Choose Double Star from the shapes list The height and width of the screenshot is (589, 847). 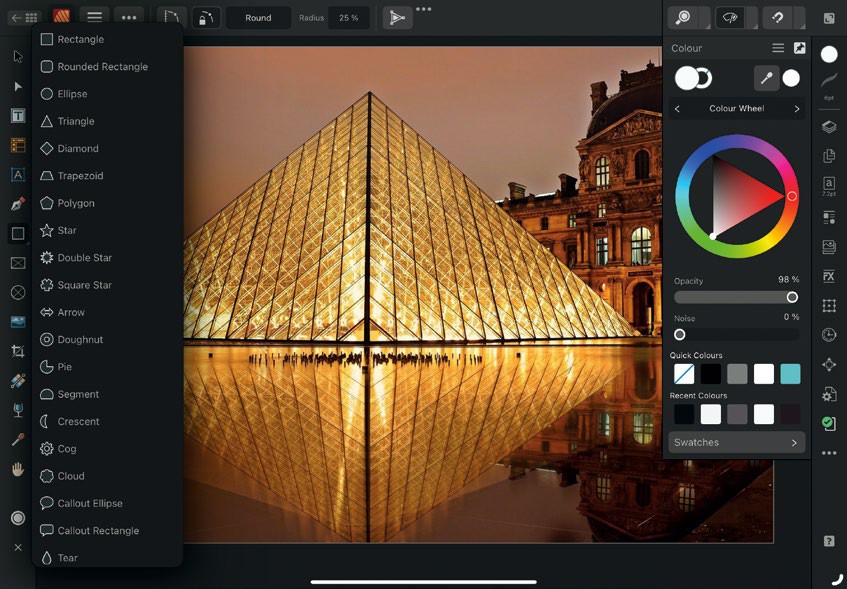[x=84, y=258]
